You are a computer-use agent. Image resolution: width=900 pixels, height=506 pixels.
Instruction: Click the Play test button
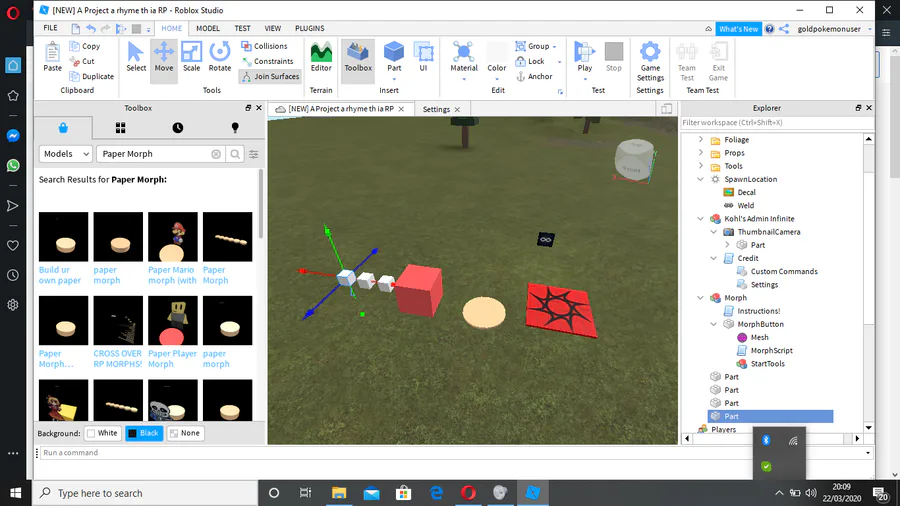coord(584,57)
